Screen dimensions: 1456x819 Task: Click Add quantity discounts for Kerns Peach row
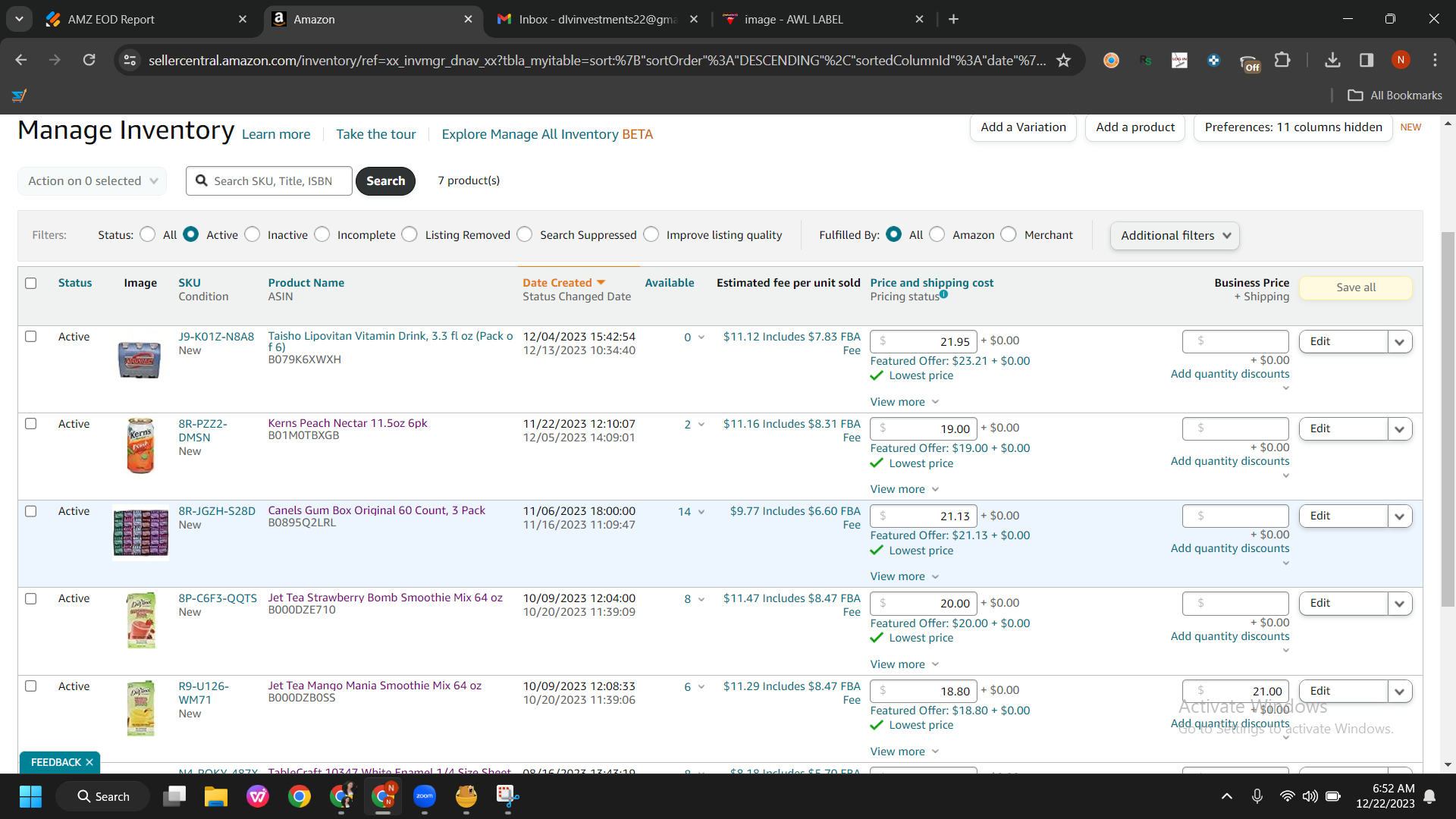tap(1229, 461)
